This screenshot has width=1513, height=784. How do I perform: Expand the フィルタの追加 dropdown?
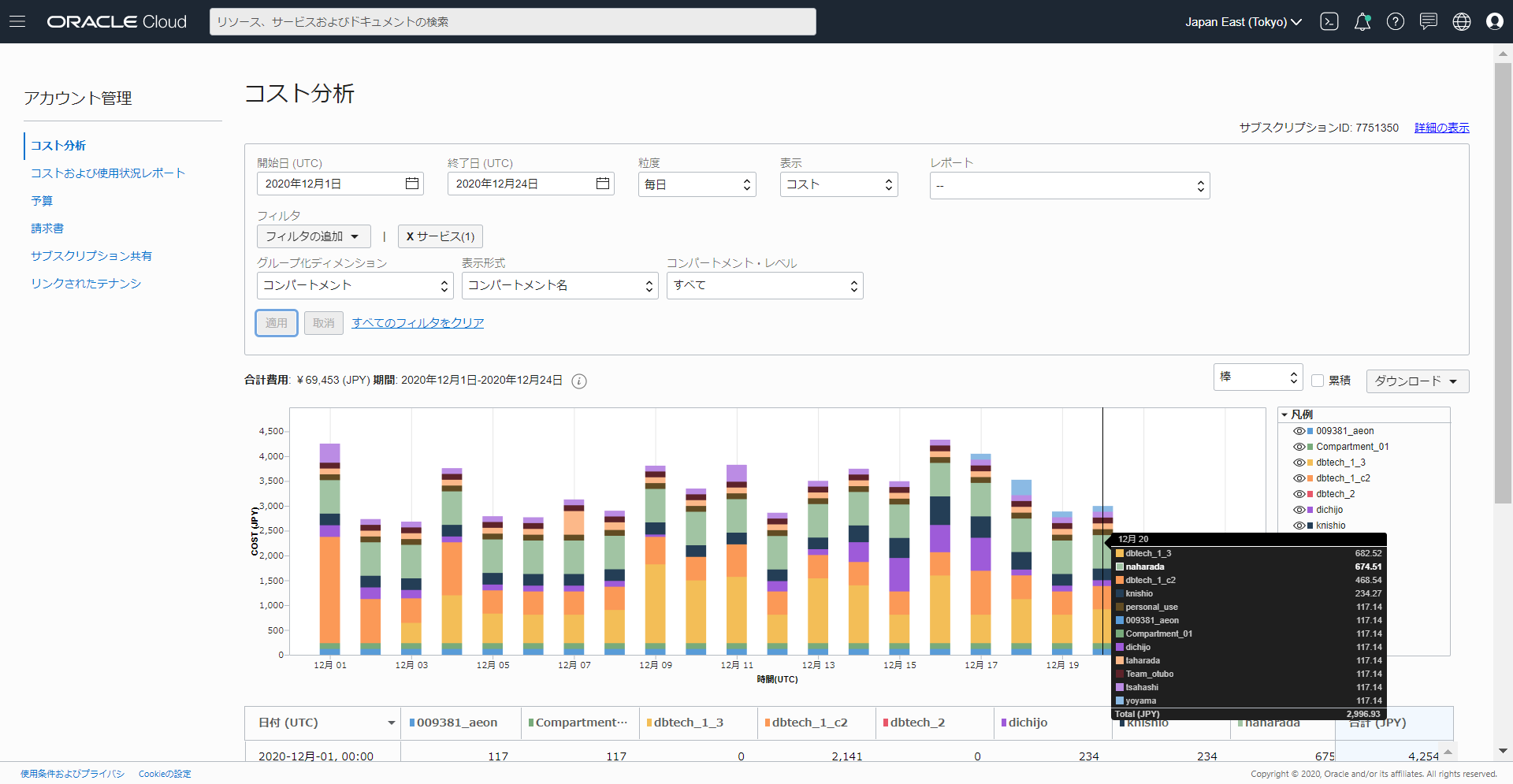(x=312, y=236)
